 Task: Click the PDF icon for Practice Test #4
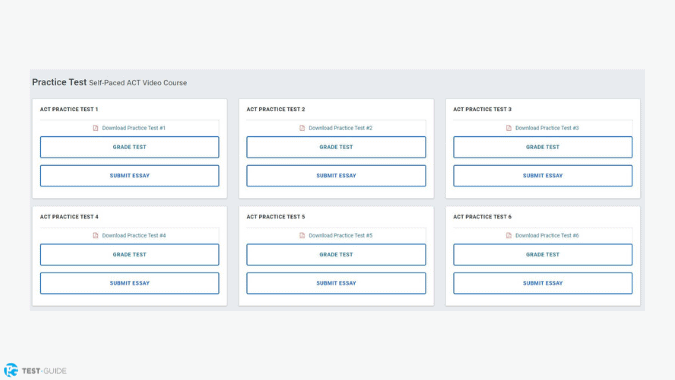coord(96,235)
